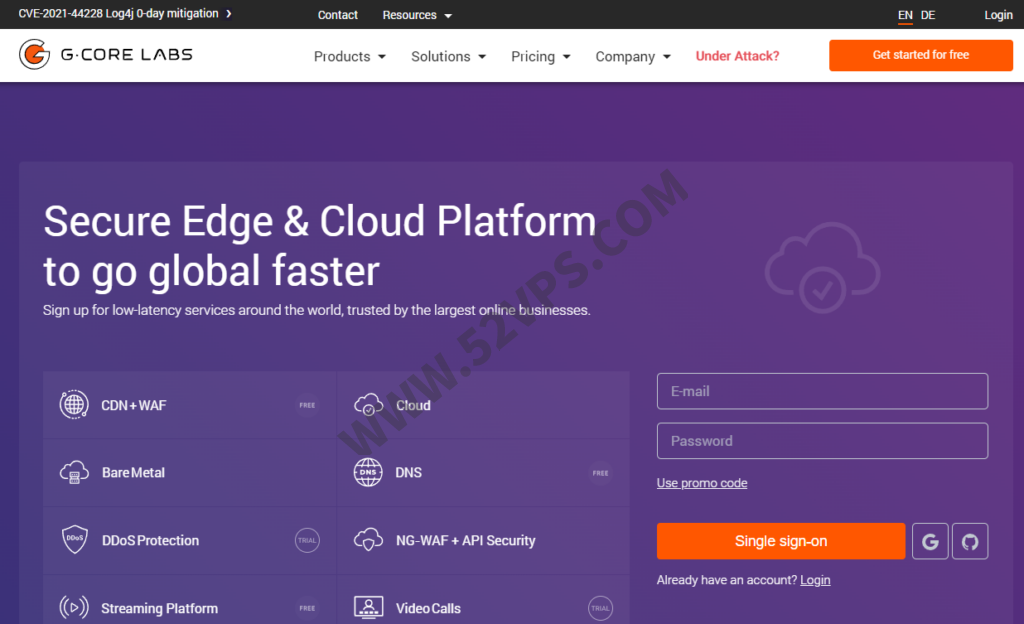The width and height of the screenshot is (1024, 624).
Task: Click Get started for free button
Action: pos(921,55)
